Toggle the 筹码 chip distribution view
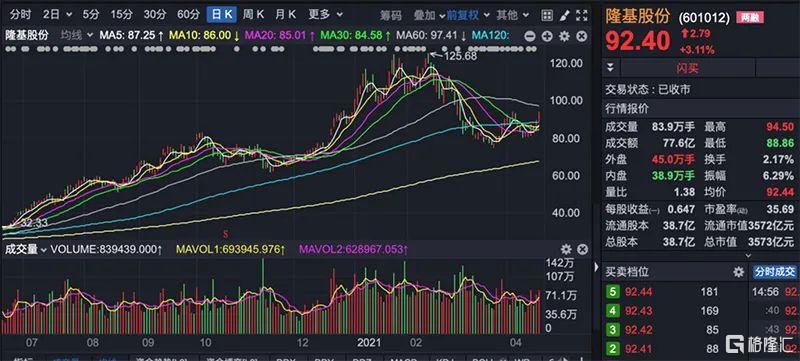The image size is (800, 361). point(391,15)
